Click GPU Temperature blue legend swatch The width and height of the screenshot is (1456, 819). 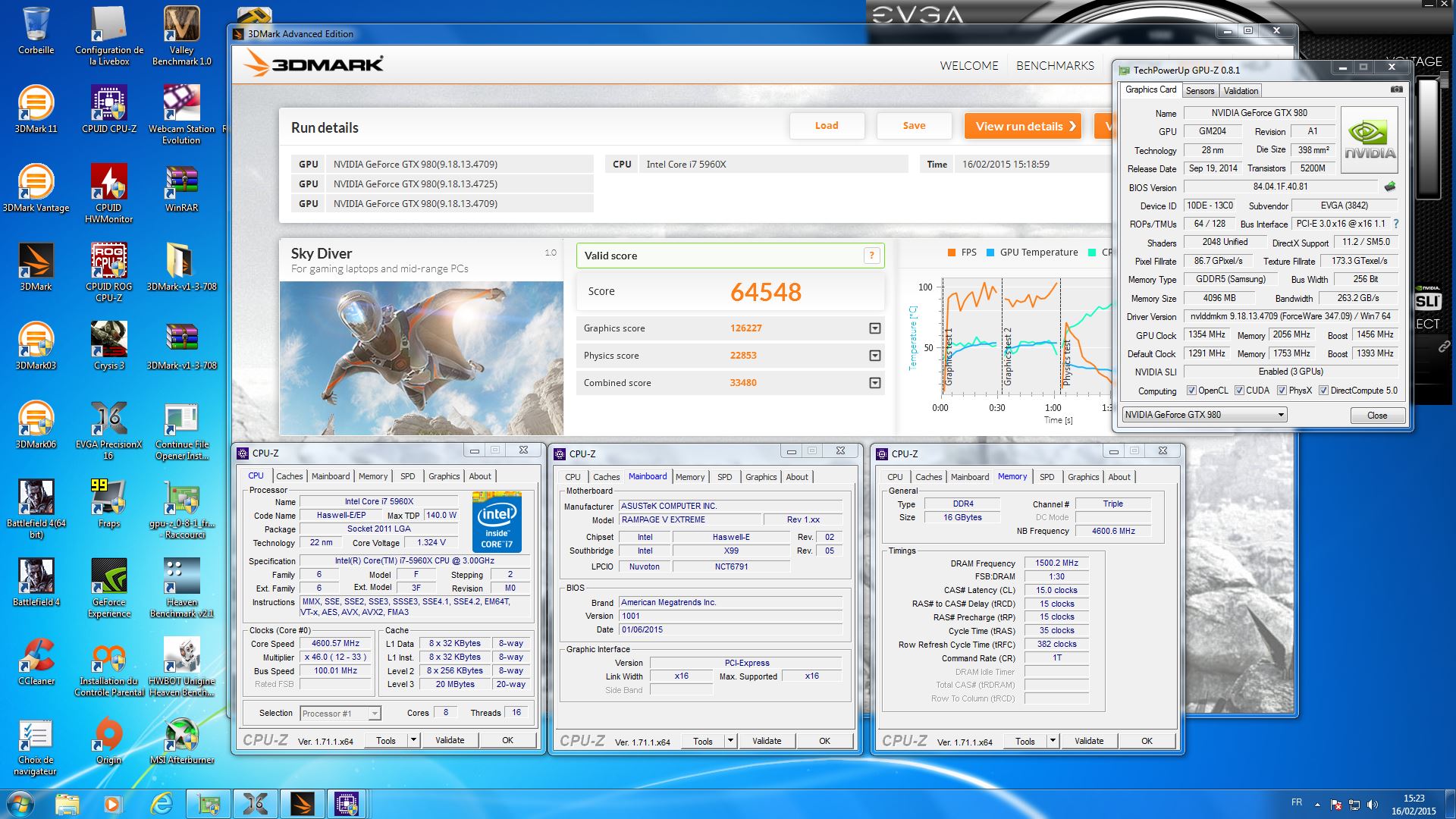click(990, 253)
